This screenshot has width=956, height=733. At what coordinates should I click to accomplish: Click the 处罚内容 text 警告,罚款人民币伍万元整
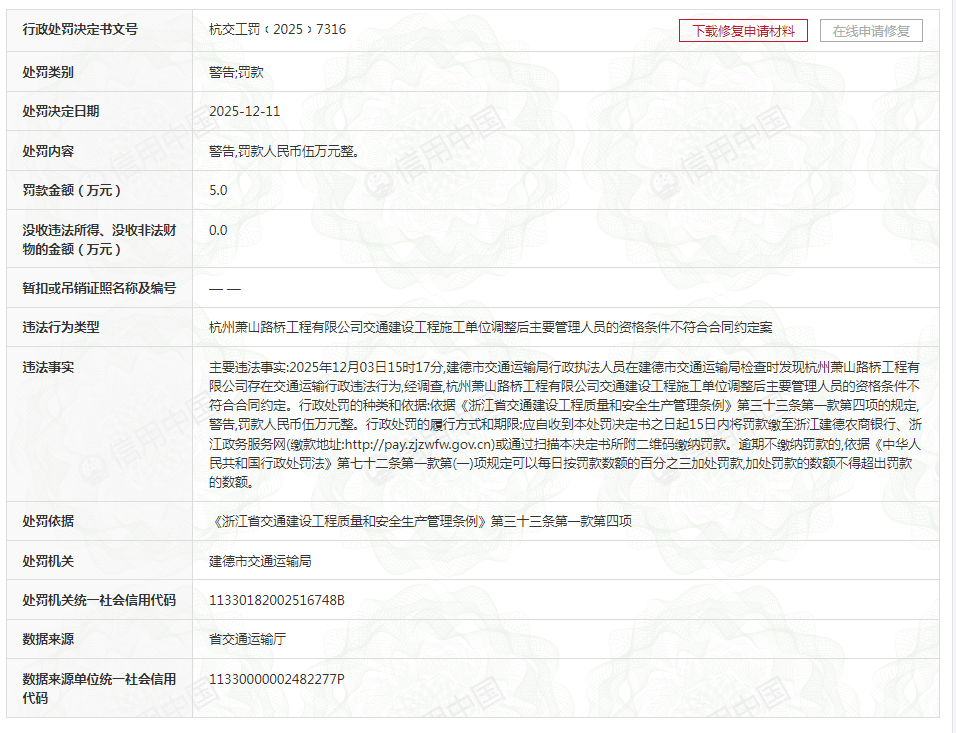click(x=284, y=151)
